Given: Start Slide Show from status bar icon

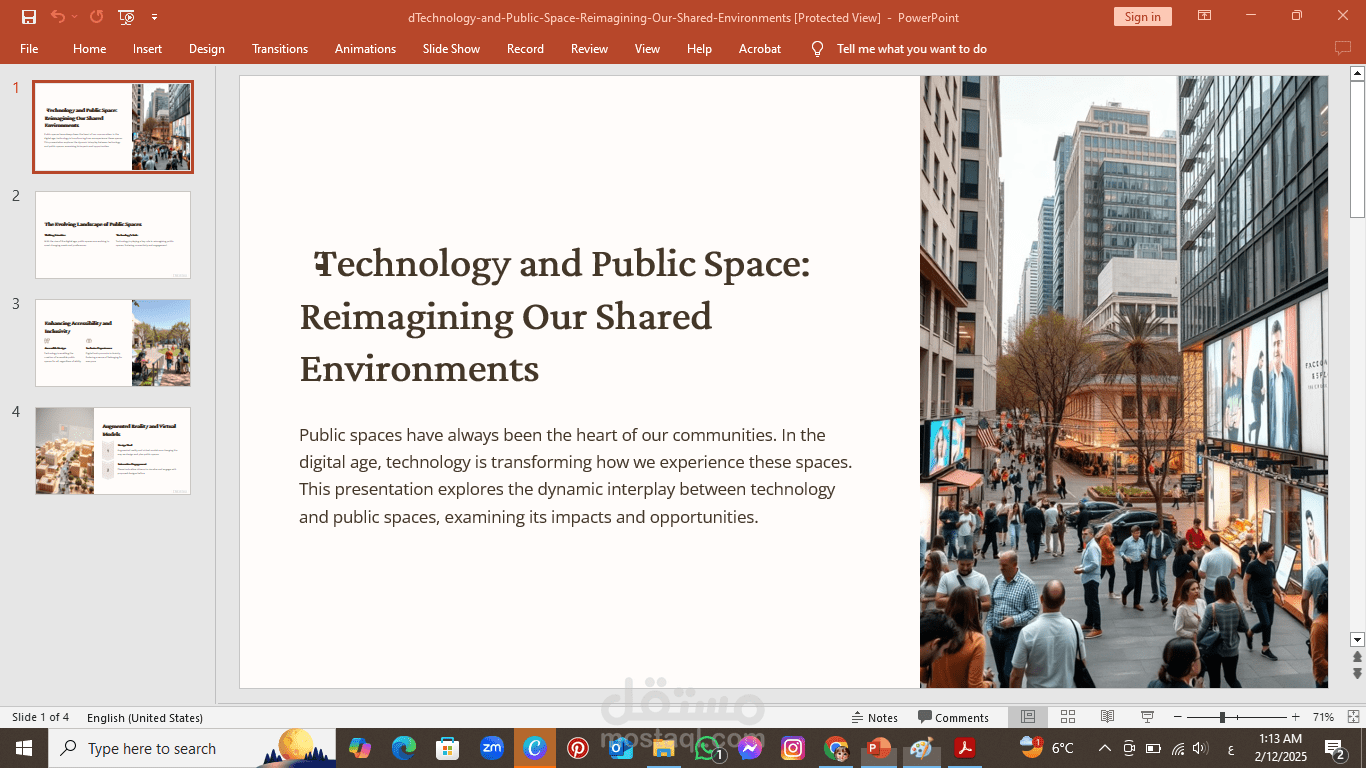Looking at the screenshot, I should (x=1147, y=717).
